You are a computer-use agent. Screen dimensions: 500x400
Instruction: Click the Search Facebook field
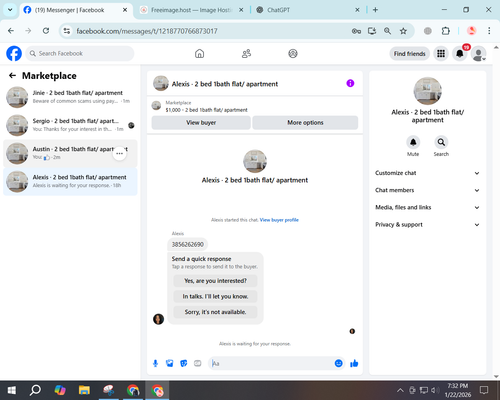80,53
